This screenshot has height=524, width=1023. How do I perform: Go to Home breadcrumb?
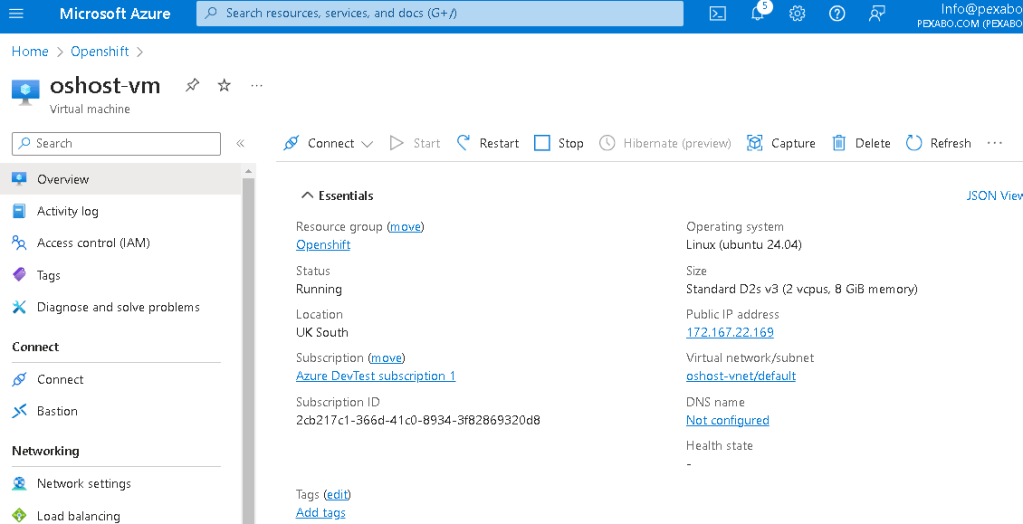click(x=30, y=52)
